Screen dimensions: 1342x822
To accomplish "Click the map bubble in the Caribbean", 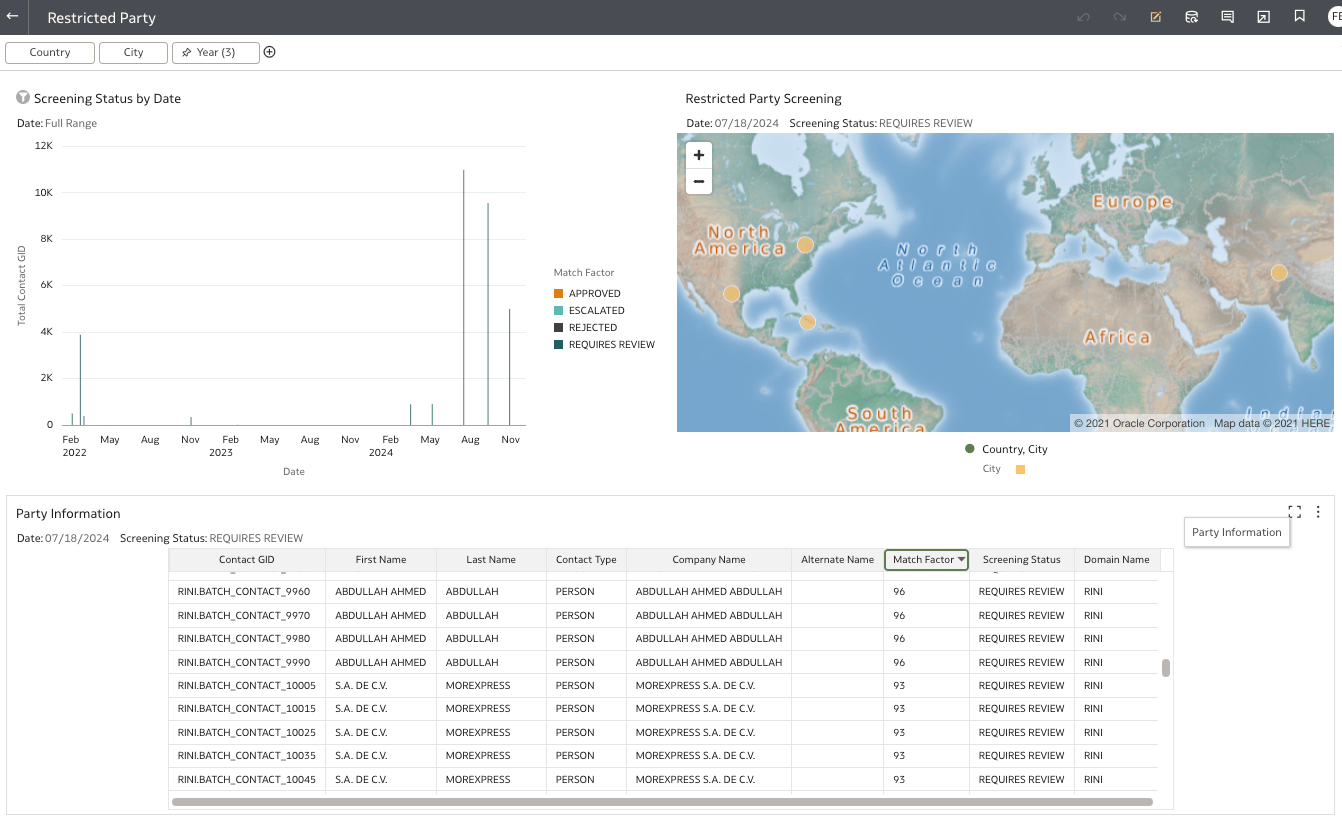I will 807,322.
